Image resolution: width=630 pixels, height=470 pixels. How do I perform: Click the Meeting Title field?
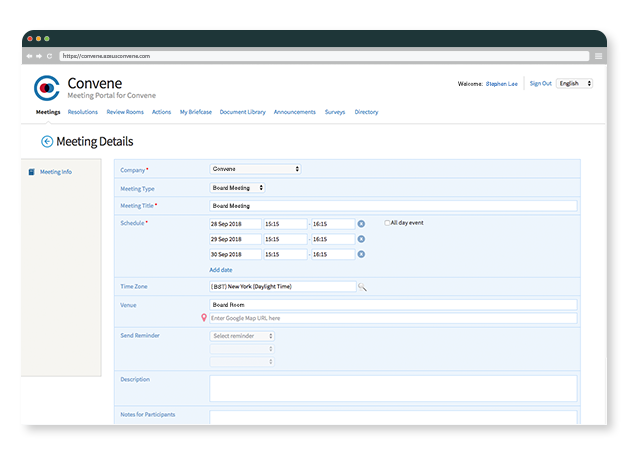393,206
